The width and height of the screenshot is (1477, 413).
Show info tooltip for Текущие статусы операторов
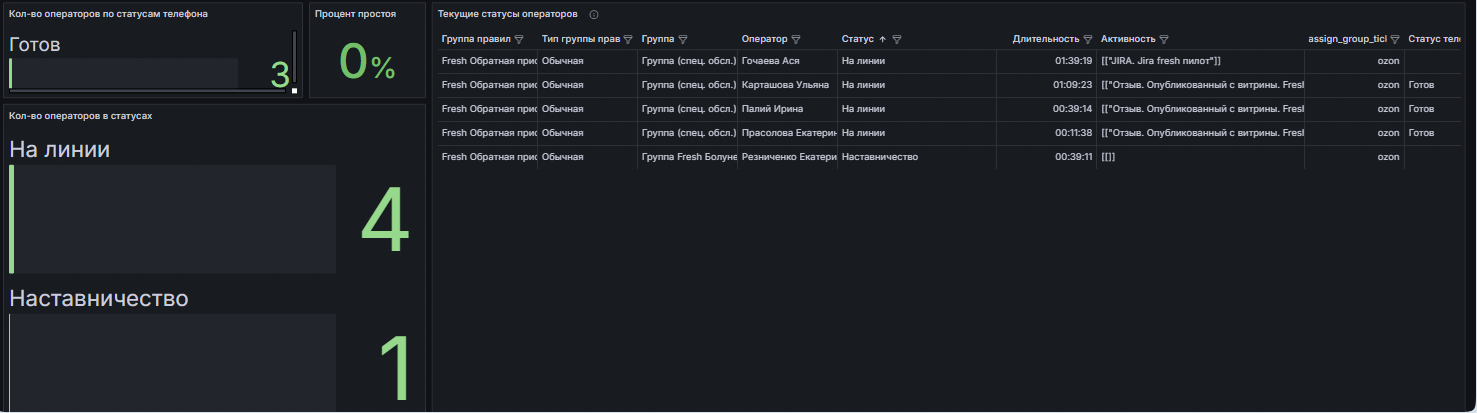point(594,15)
